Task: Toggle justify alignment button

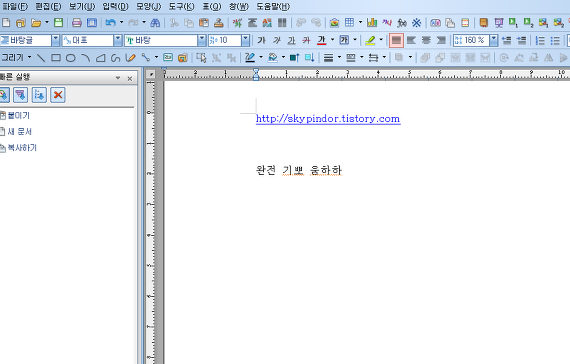Action: coord(396,40)
